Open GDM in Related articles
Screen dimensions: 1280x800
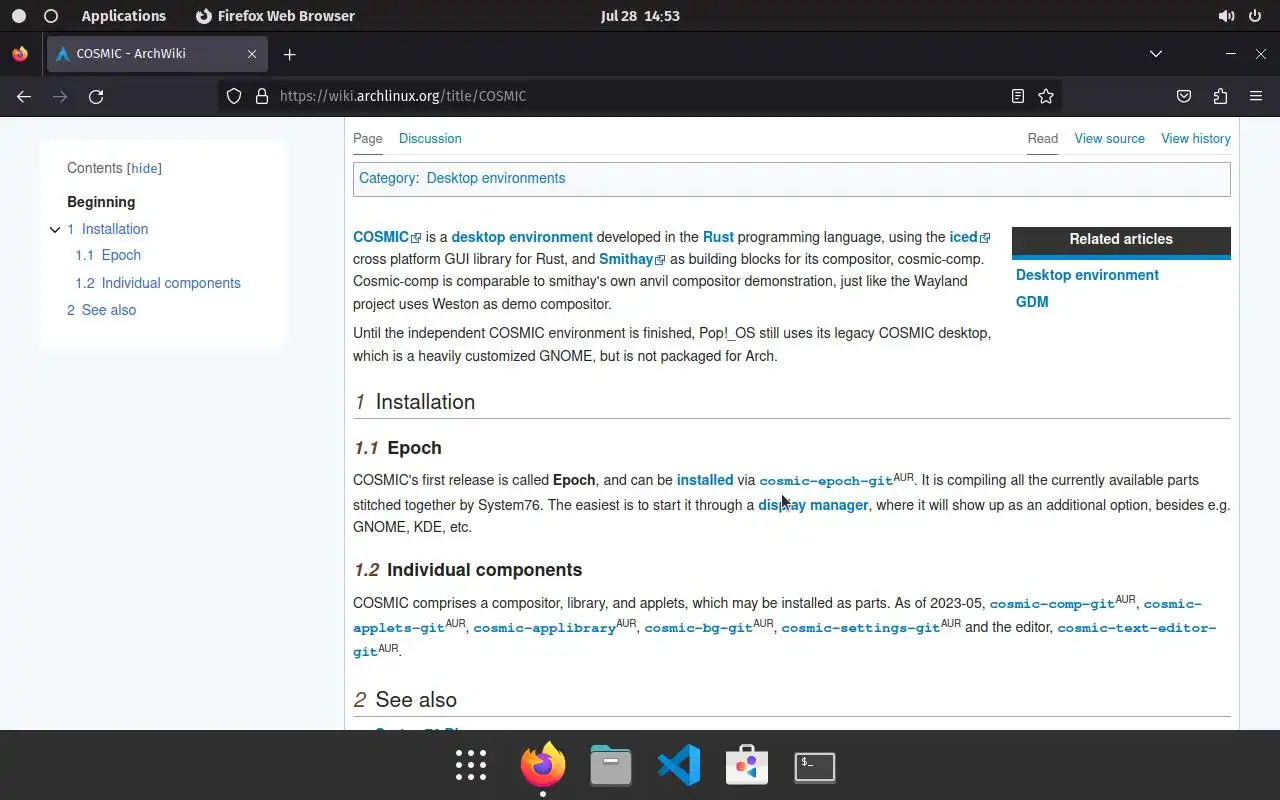pyautogui.click(x=1032, y=302)
